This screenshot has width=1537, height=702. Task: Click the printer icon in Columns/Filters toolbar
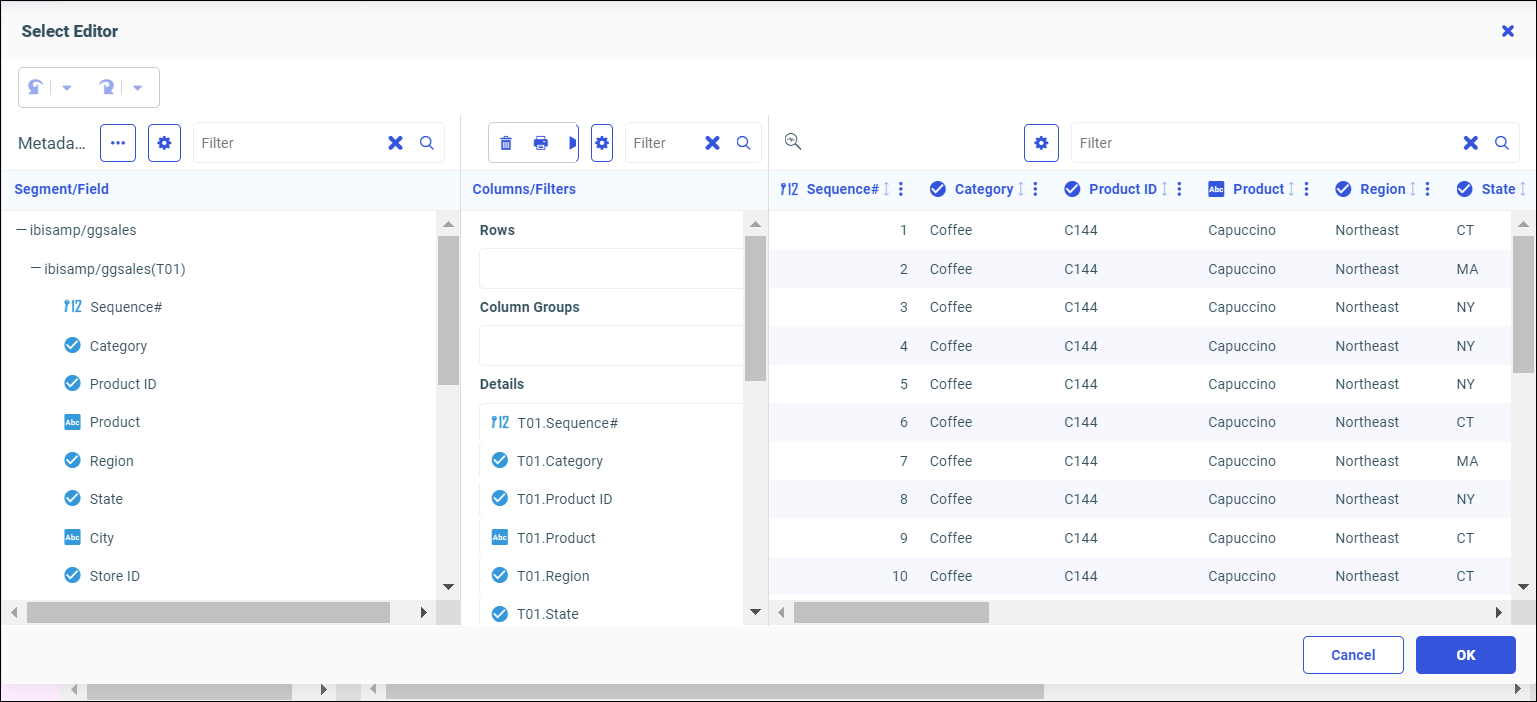coord(541,143)
